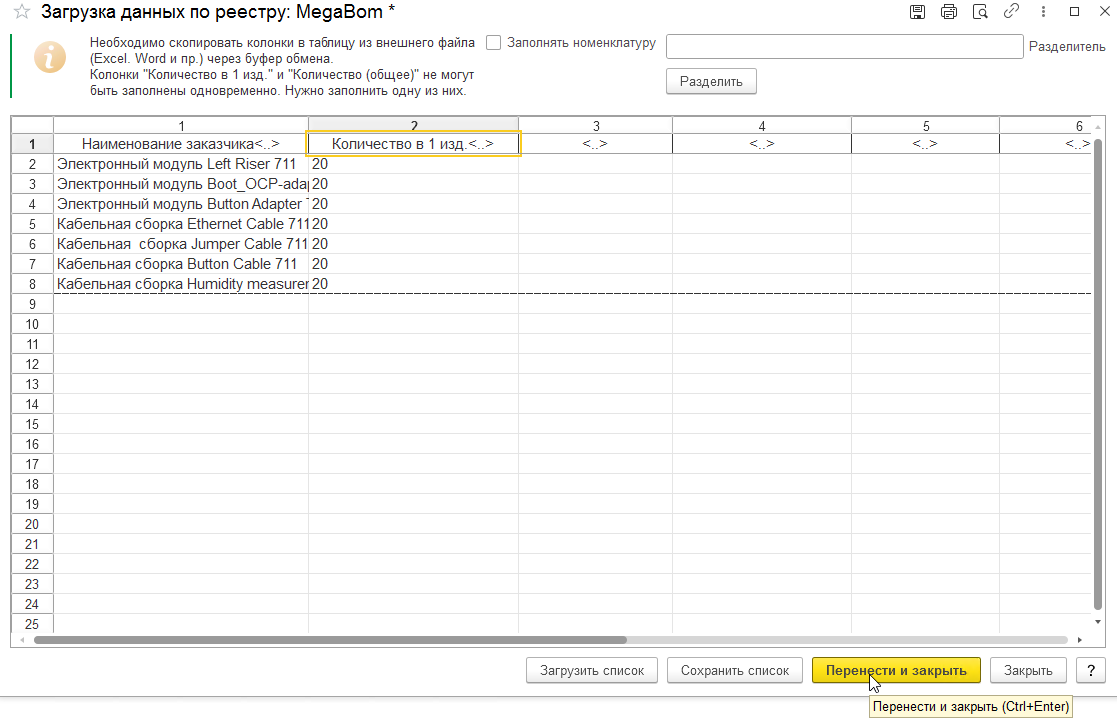Click the separator text input field

(x=844, y=47)
